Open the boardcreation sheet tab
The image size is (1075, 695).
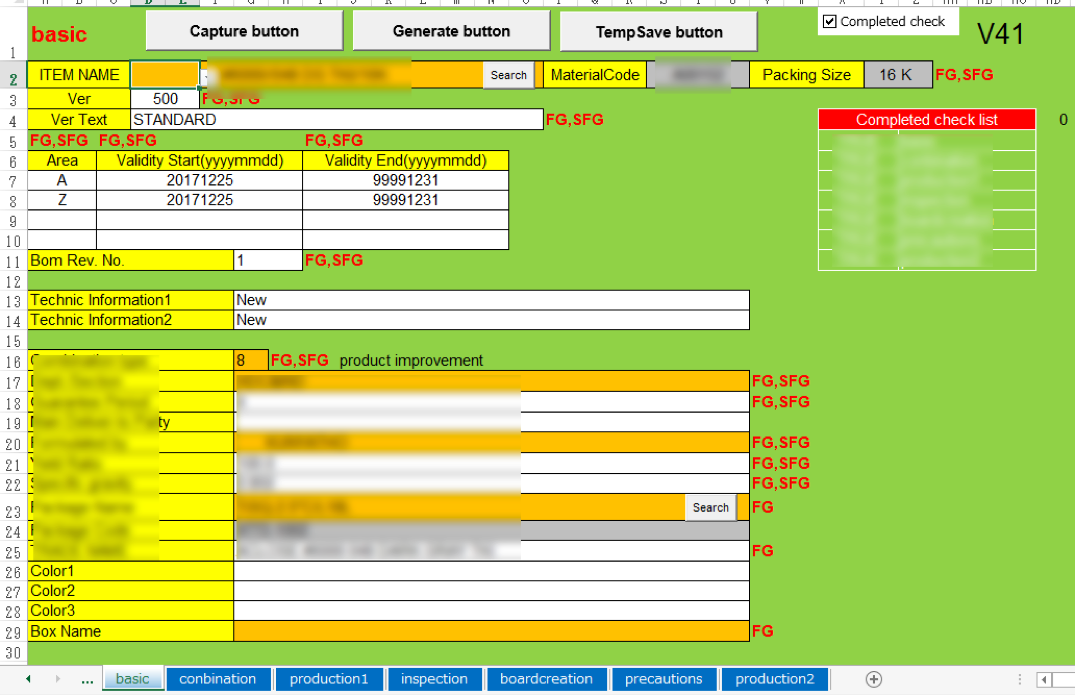(546, 679)
